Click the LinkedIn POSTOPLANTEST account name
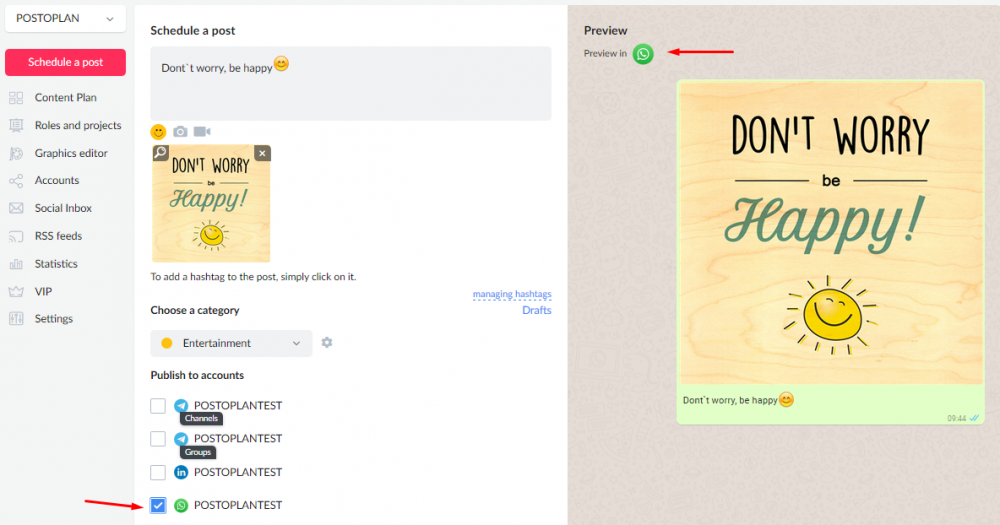Screen dimensions: 1000x525 [x=238, y=472]
